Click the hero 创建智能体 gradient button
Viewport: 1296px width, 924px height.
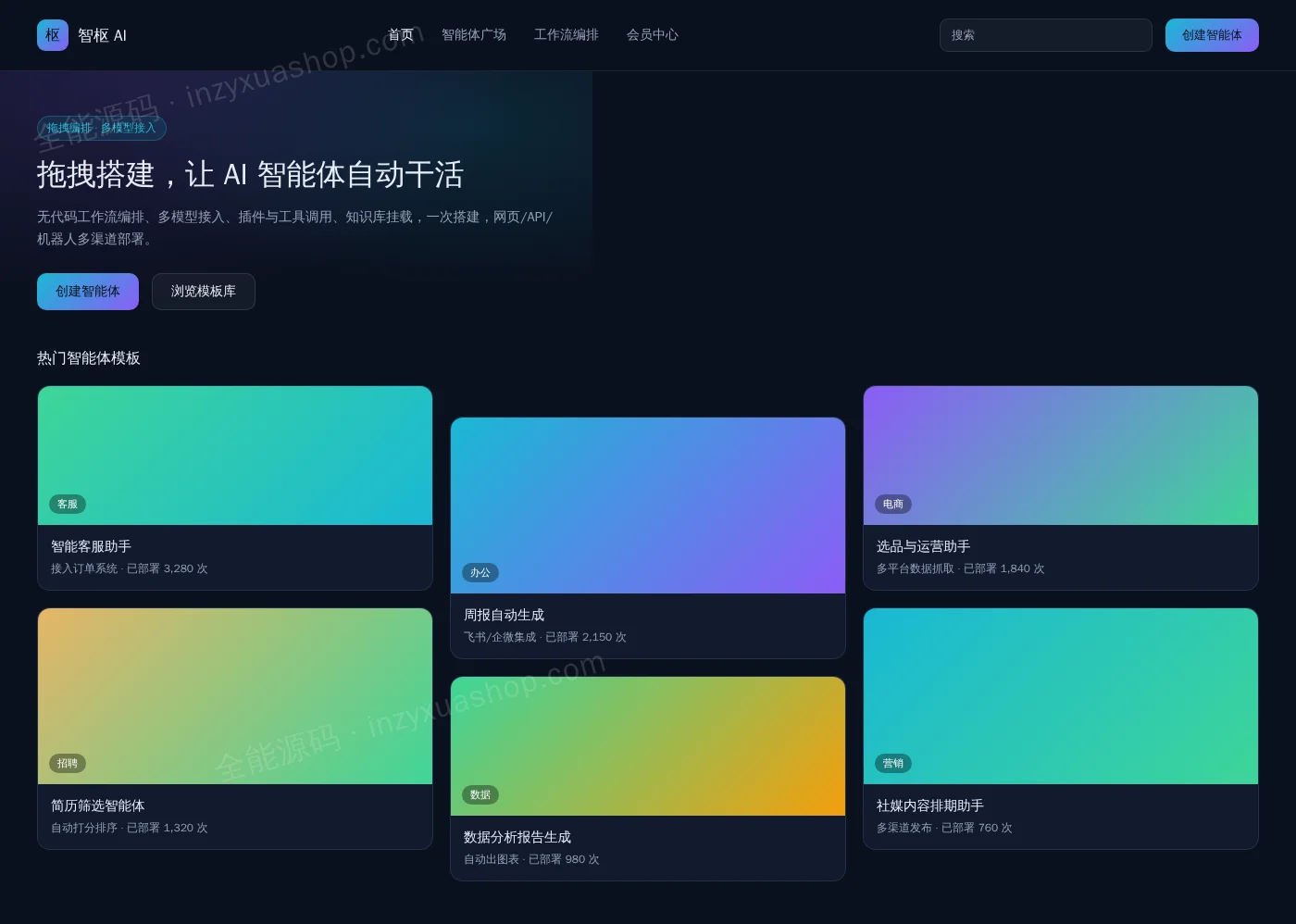[x=88, y=292]
